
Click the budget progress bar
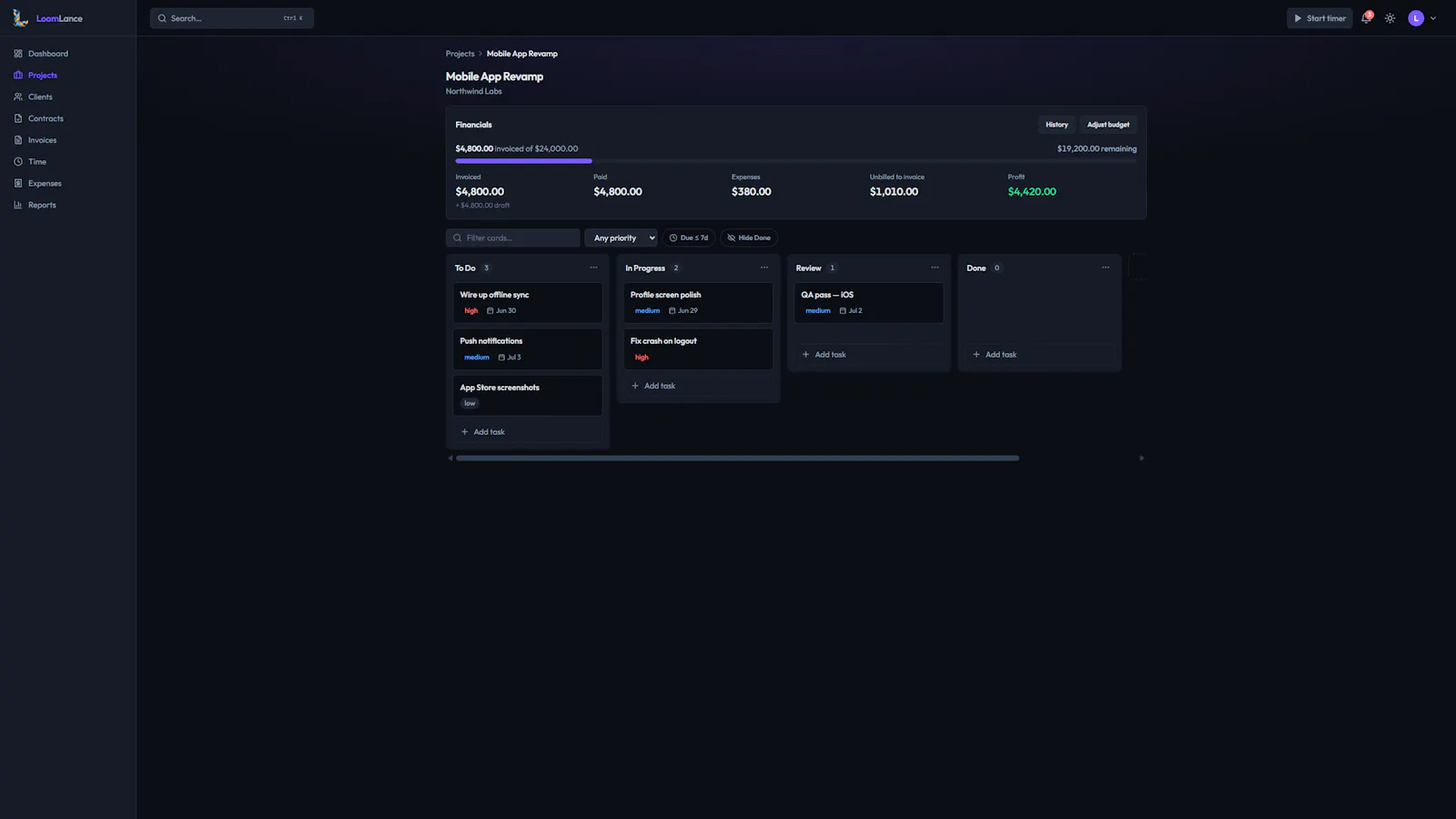796,161
